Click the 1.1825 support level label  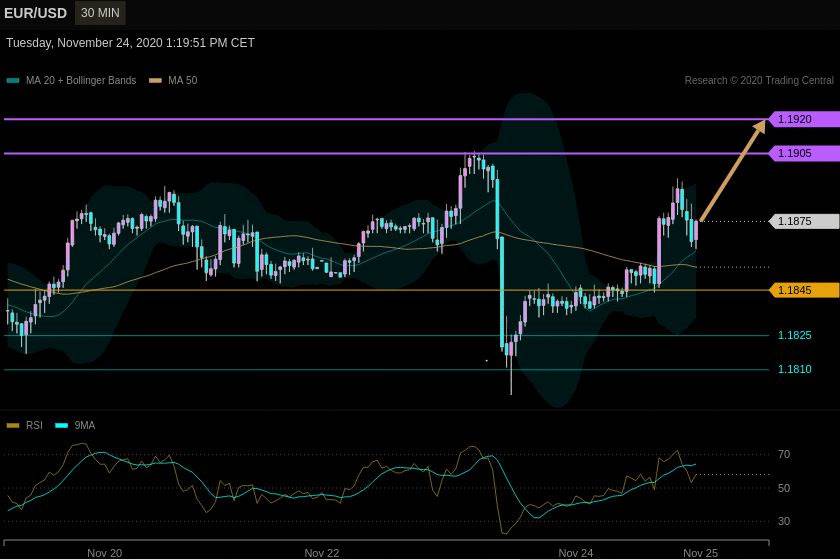pos(794,335)
